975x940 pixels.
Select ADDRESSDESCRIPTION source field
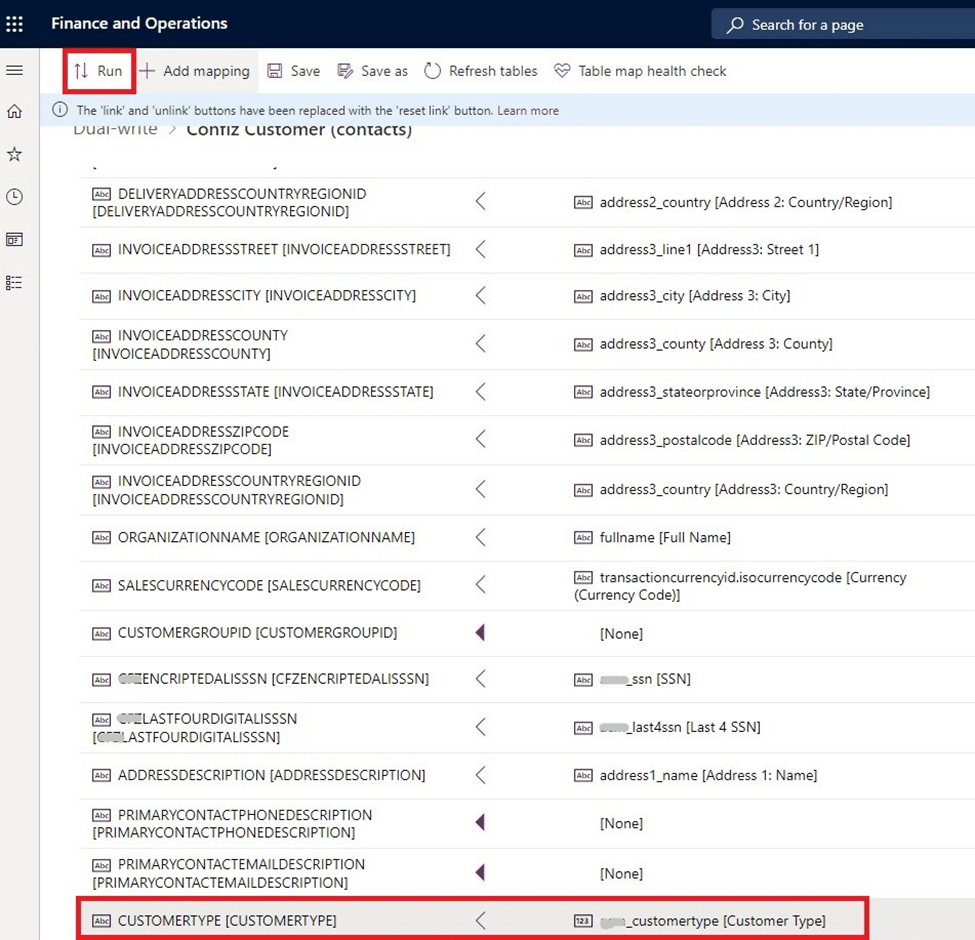[x=259, y=776]
